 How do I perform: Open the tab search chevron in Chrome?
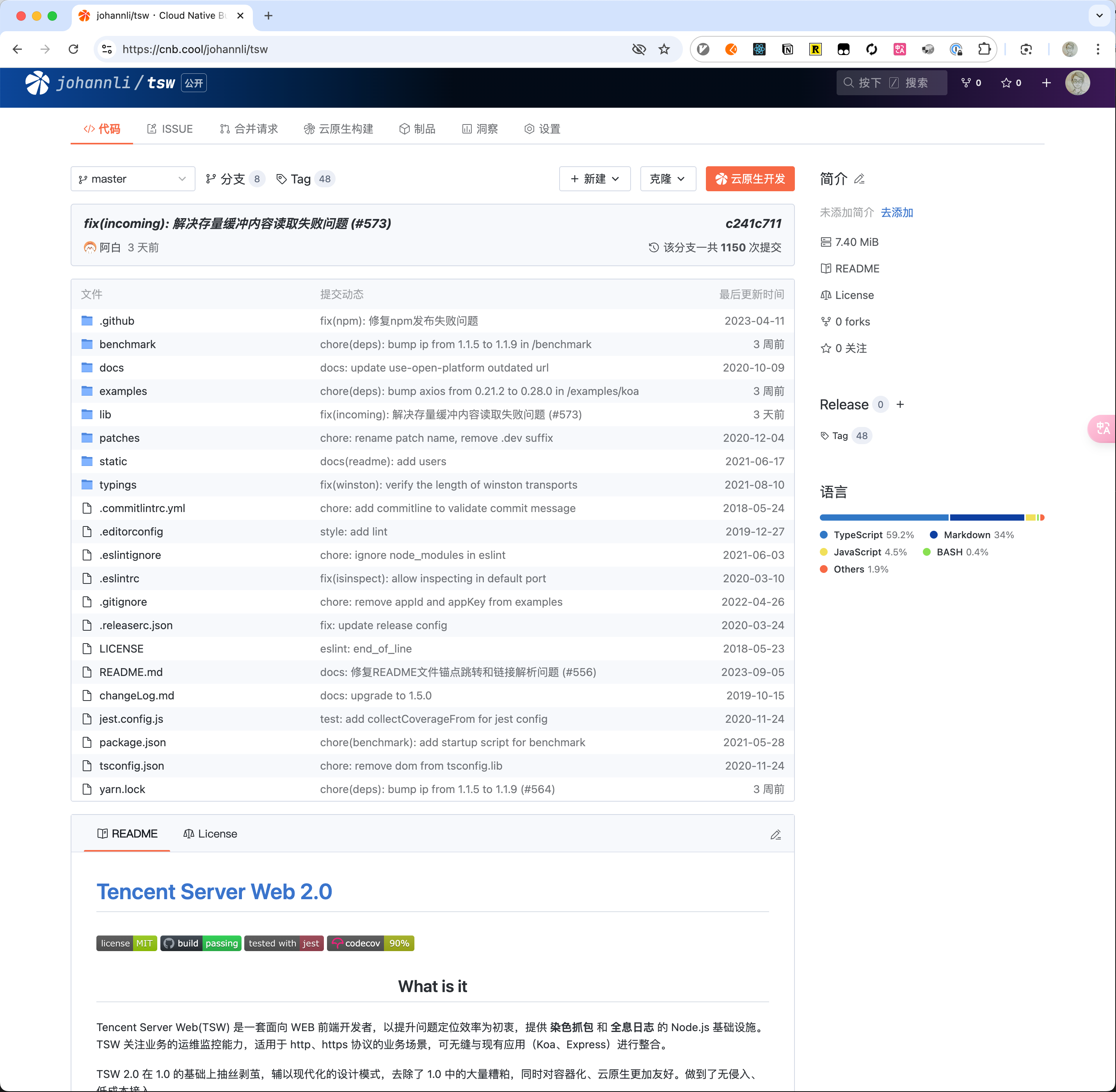1099,16
